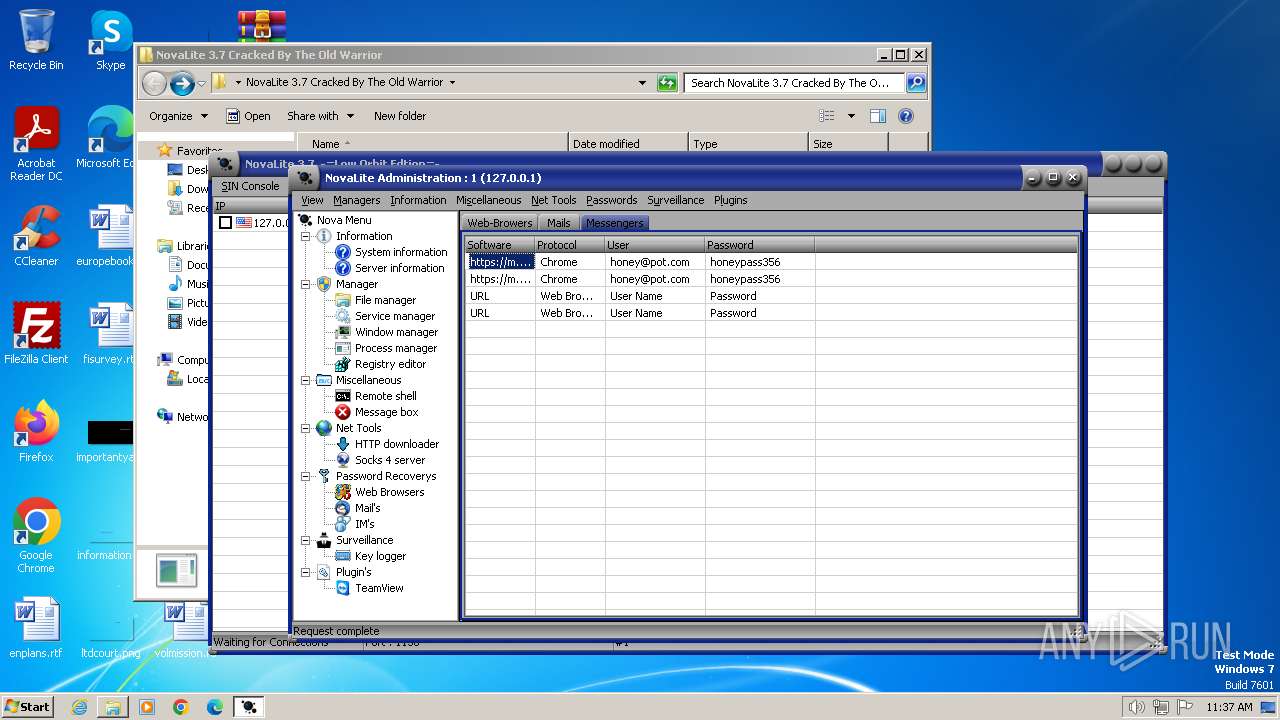Open the Managers menu

(x=356, y=200)
